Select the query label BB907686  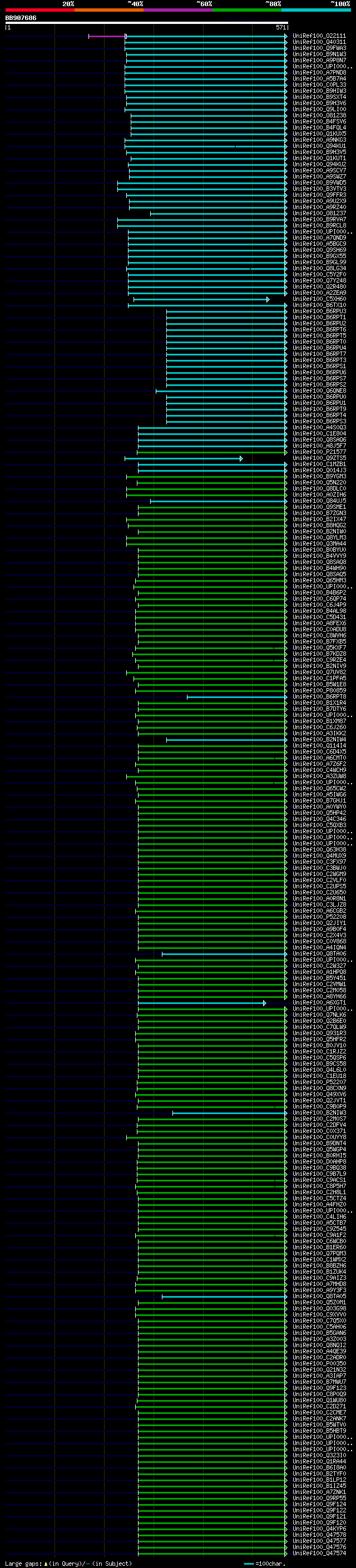[21, 18]
